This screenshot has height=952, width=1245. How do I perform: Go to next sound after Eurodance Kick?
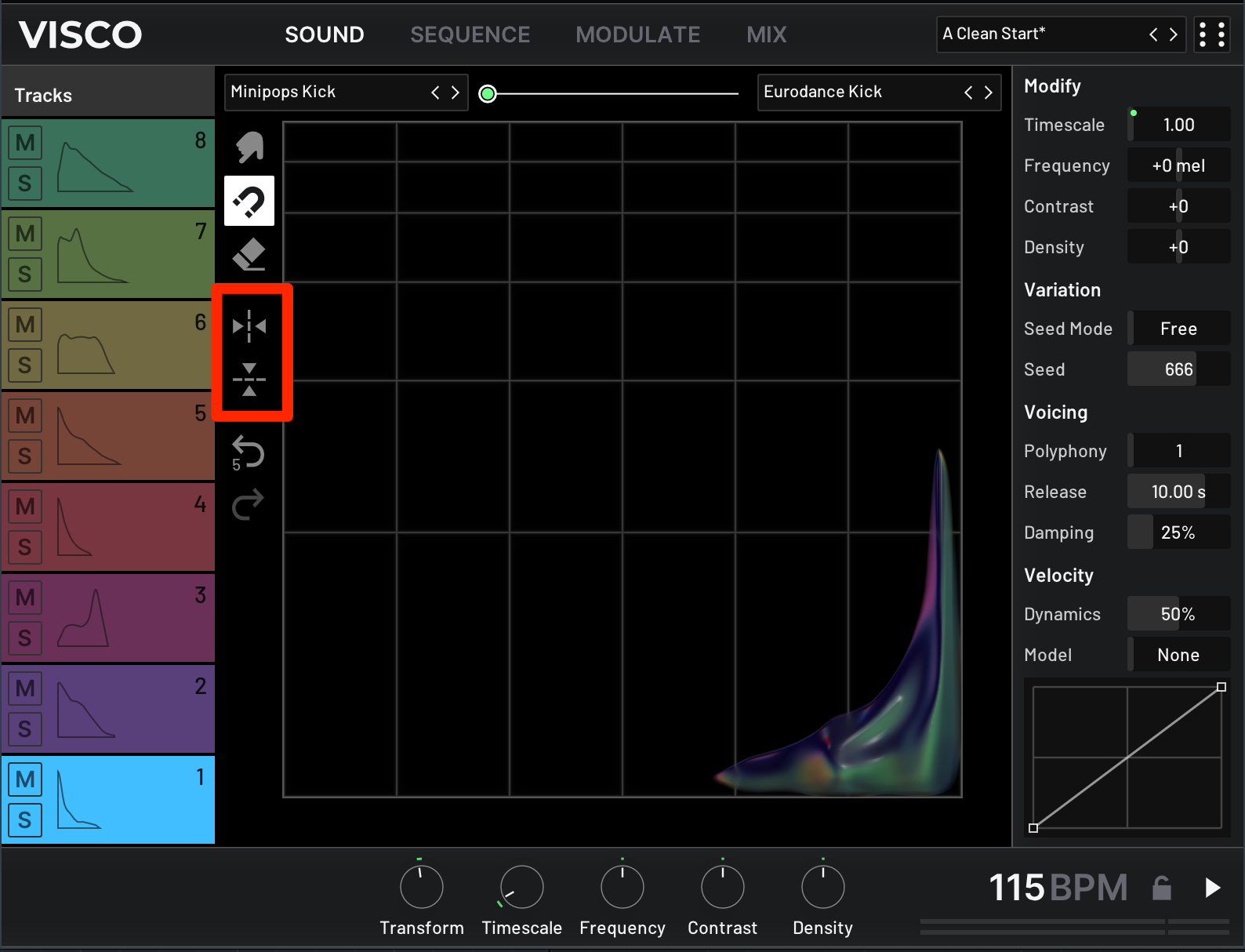tap(989, 93)
